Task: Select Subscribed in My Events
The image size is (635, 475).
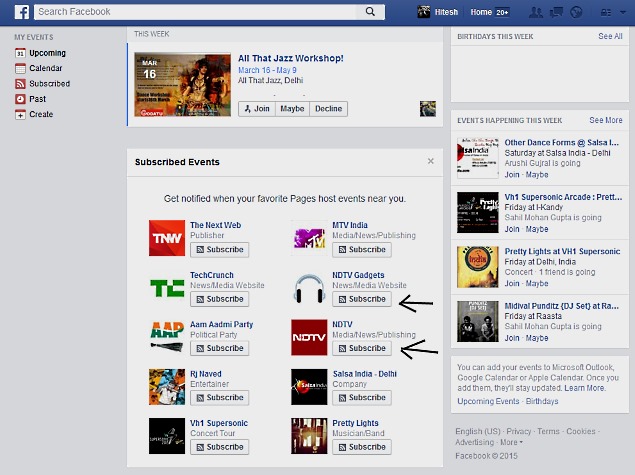Action: click(x=49, y=83)
